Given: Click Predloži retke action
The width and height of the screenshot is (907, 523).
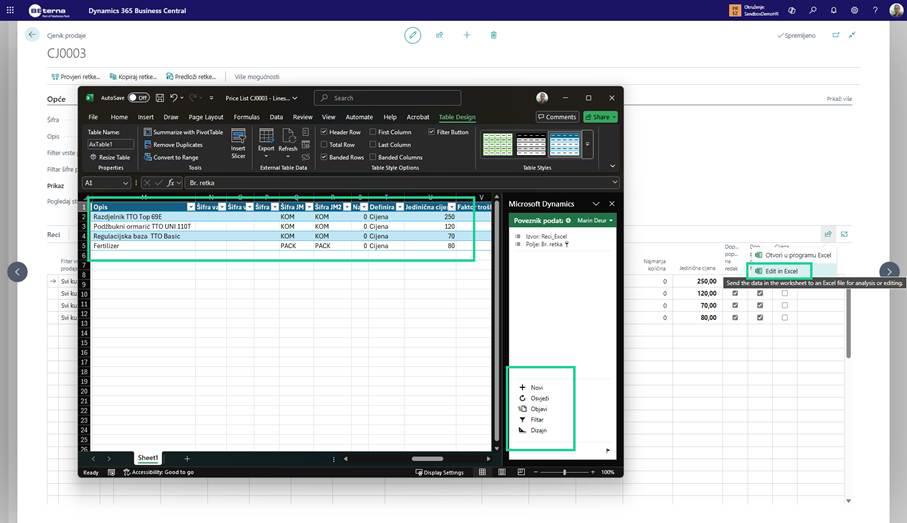Looking at the screenshot, I should pyautogui.click(x=191, y=76).
